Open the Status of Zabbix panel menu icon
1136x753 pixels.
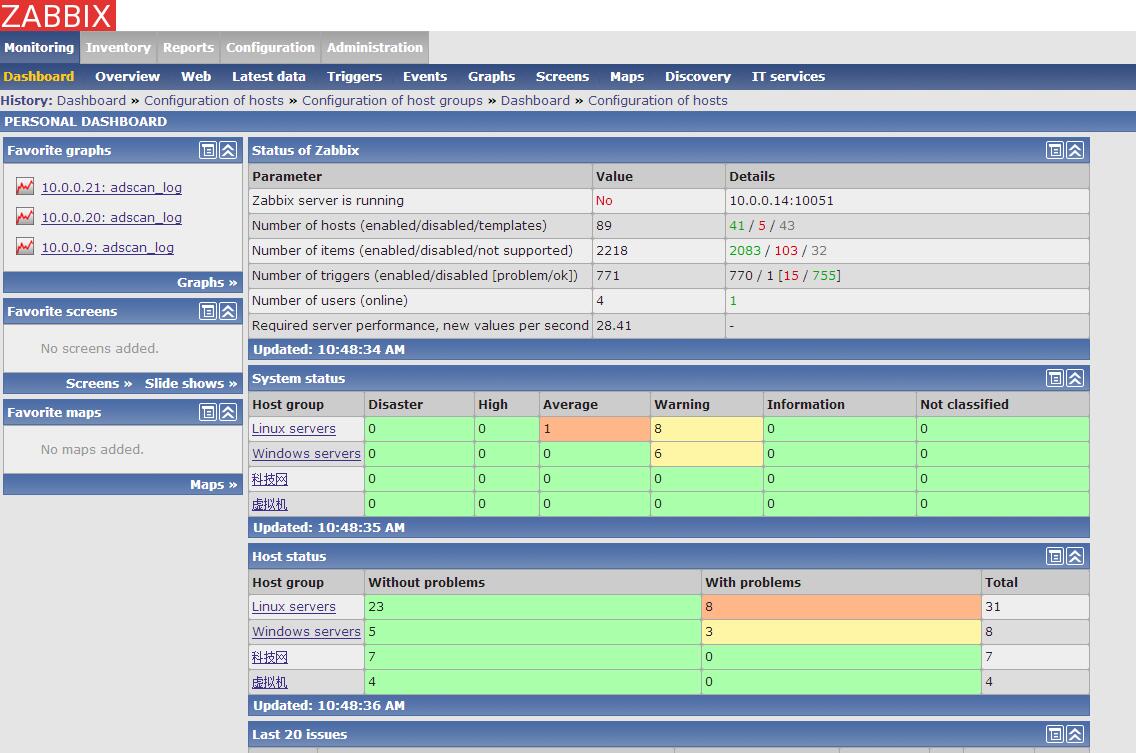pyautogui.click(x=1054, y=150)
